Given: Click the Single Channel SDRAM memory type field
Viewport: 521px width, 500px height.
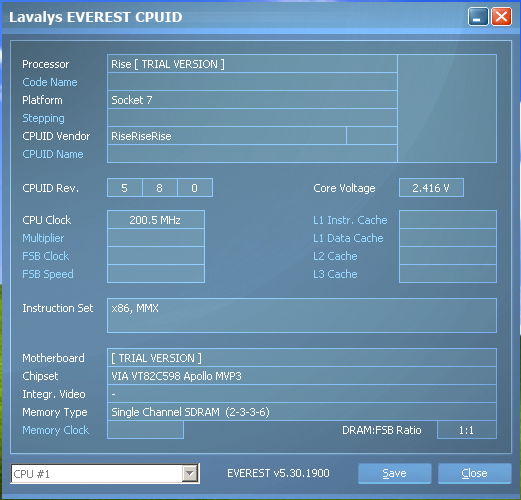Looking at the screenshot, I should (302, 412).
